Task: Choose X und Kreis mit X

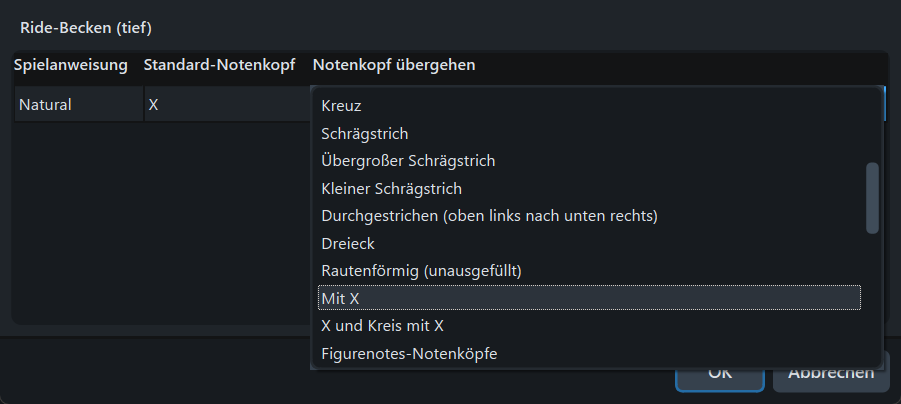Action: tap(382, 325)
